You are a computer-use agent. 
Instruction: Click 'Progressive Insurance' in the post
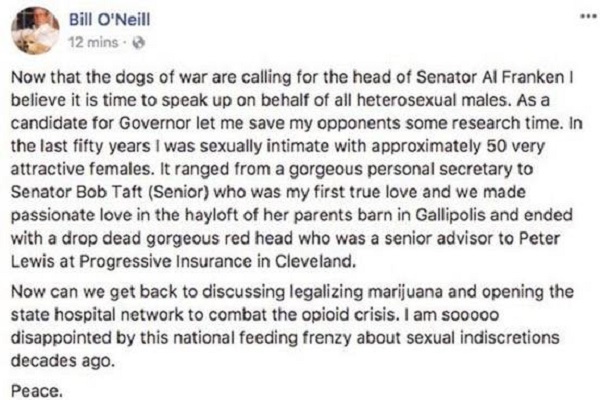tap(165, 261)
